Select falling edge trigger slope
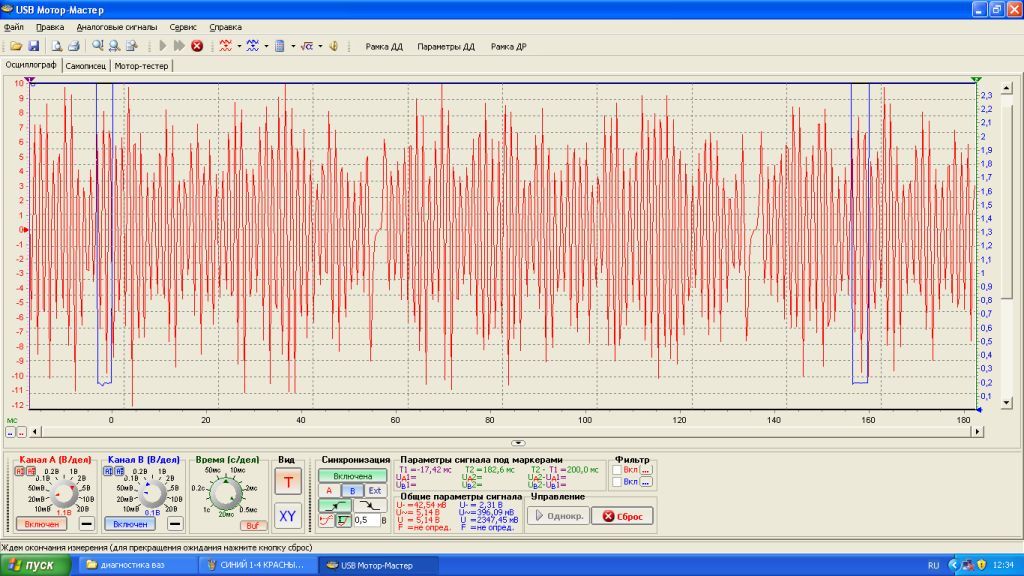Image resolution: width=1024 pixels, height=576 pixels. point(370,505)
